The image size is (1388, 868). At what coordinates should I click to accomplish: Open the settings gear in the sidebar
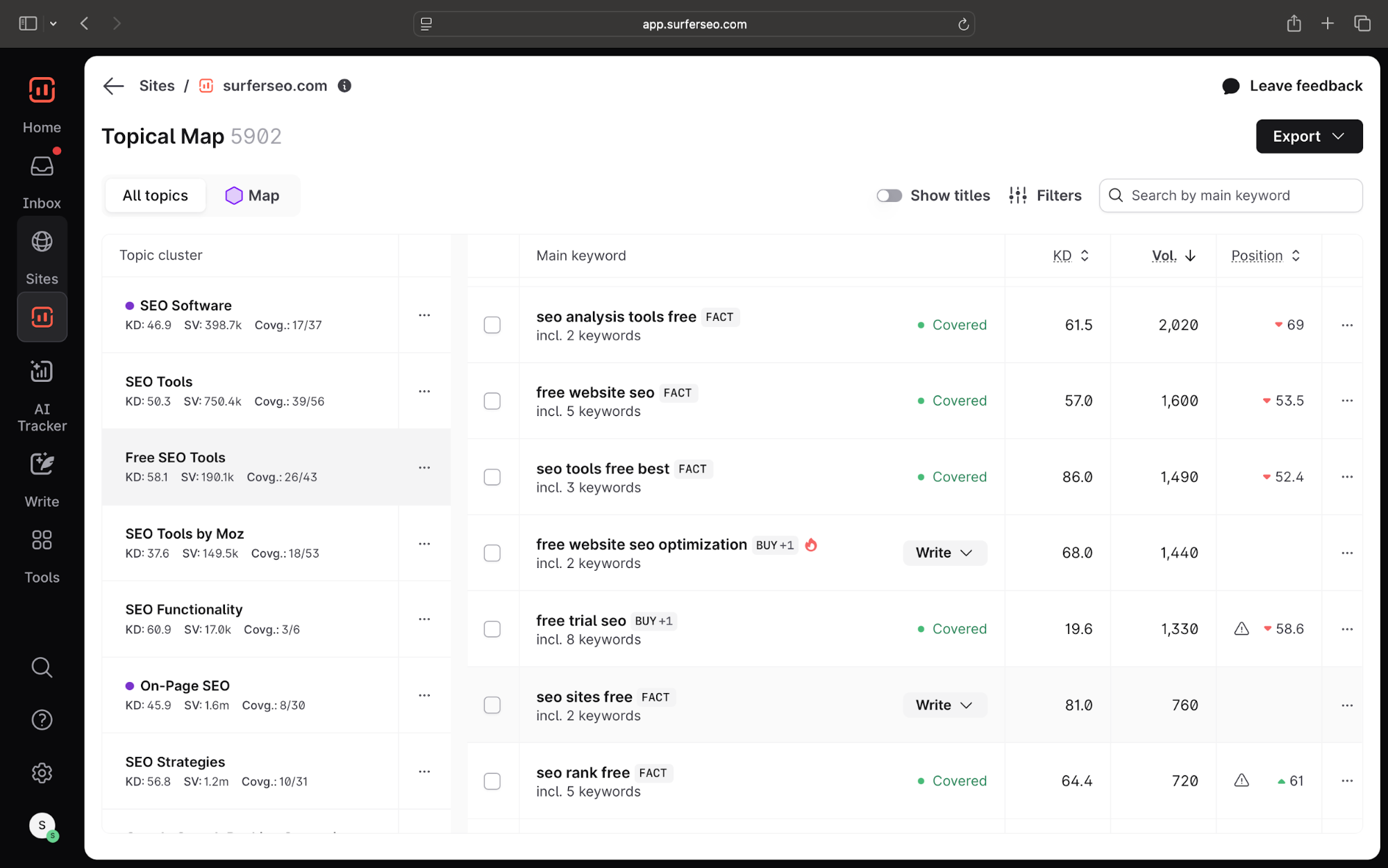[x=42, y=773]
